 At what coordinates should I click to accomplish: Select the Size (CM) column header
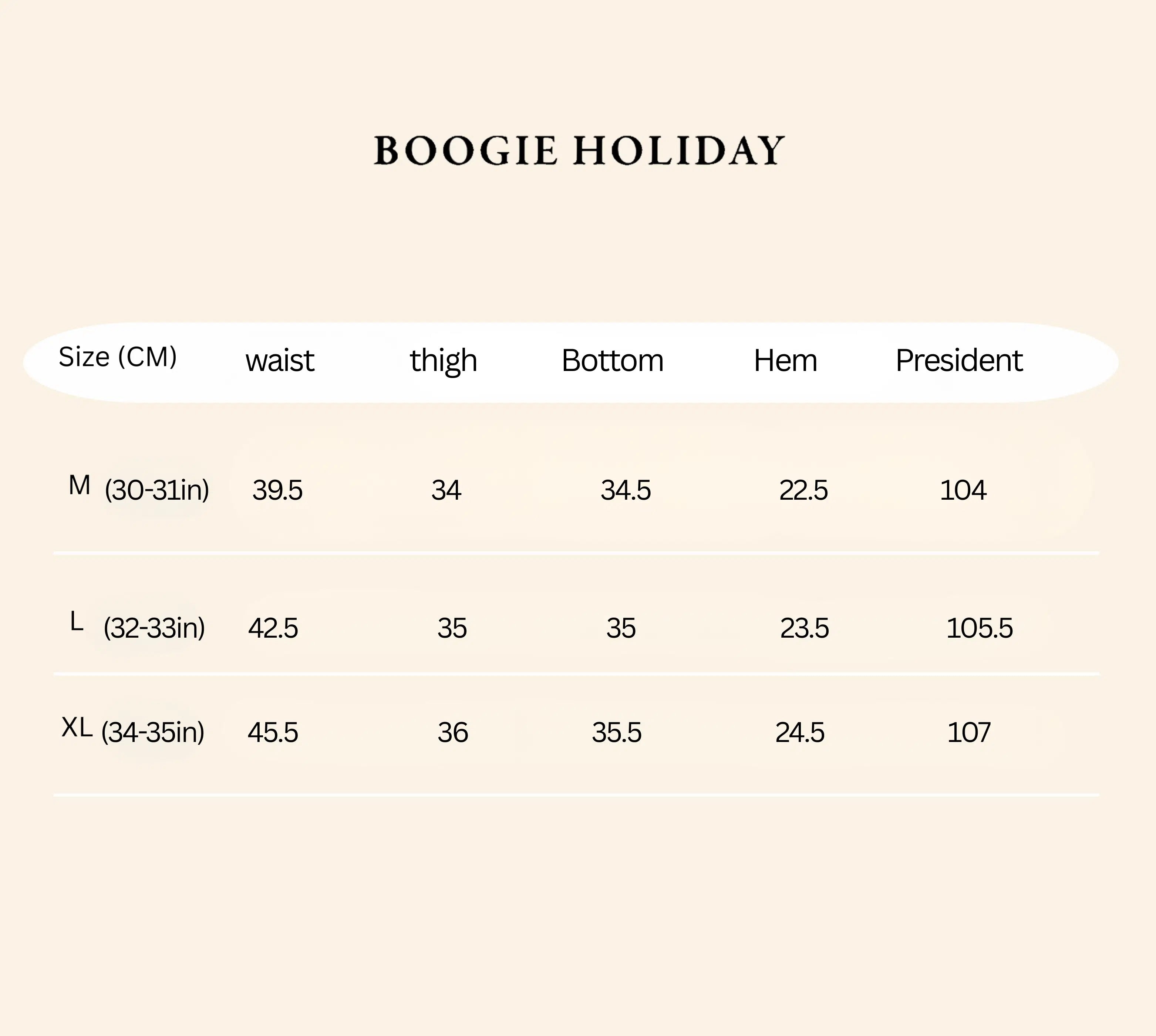[x=118, y=357]
